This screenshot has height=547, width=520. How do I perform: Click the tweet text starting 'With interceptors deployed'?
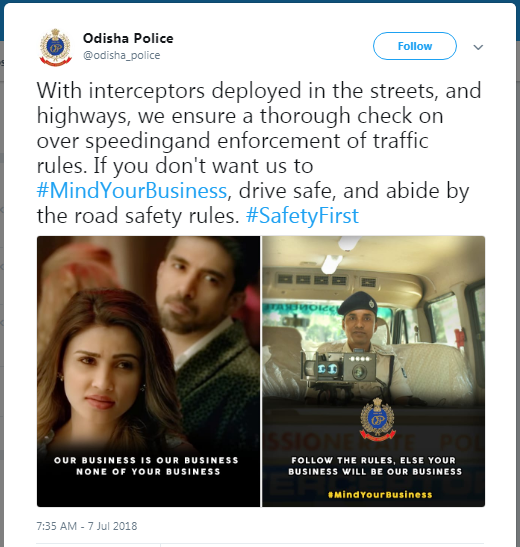tap(259, 153)
